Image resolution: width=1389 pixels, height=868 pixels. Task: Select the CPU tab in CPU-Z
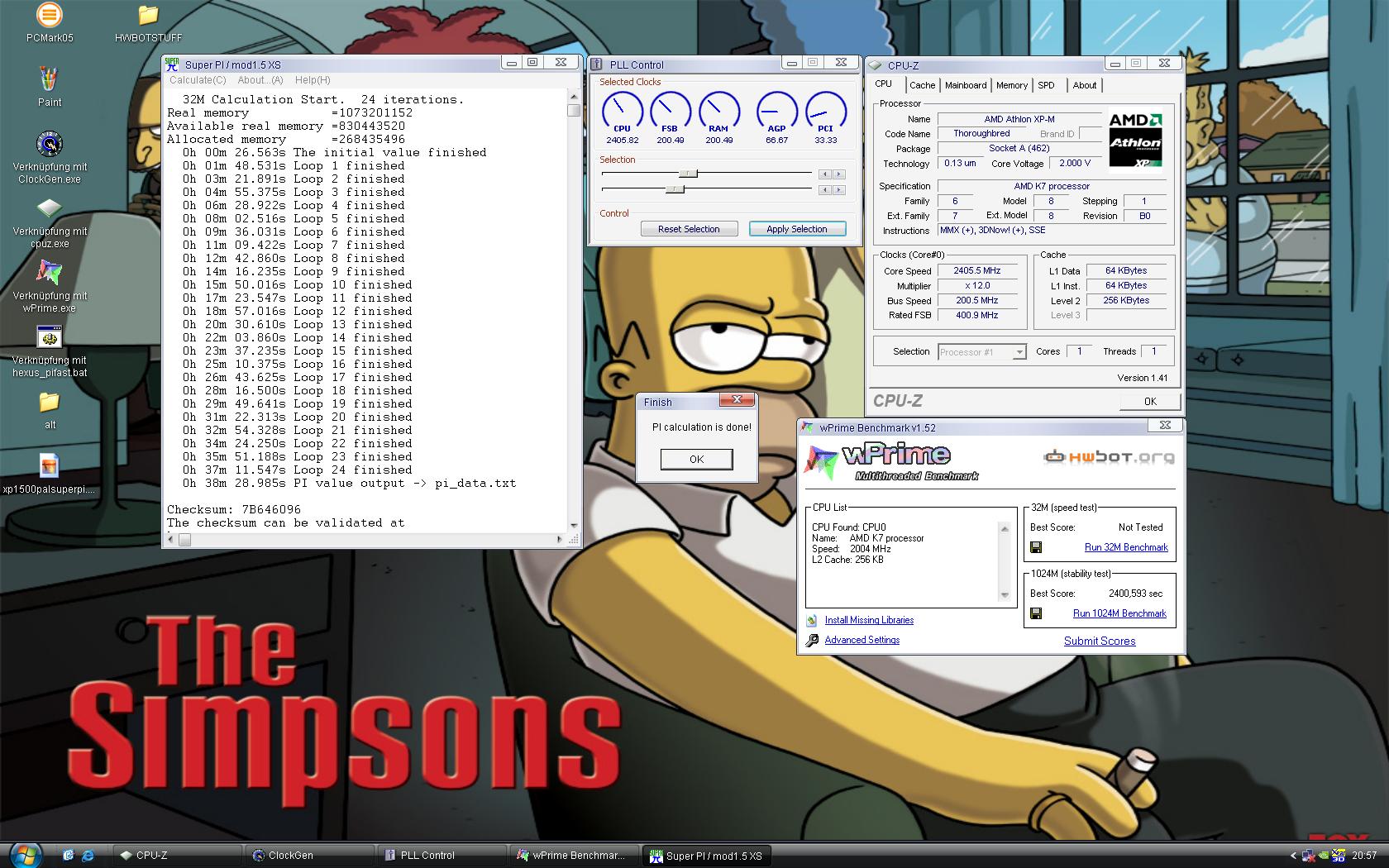click(884, 84)
